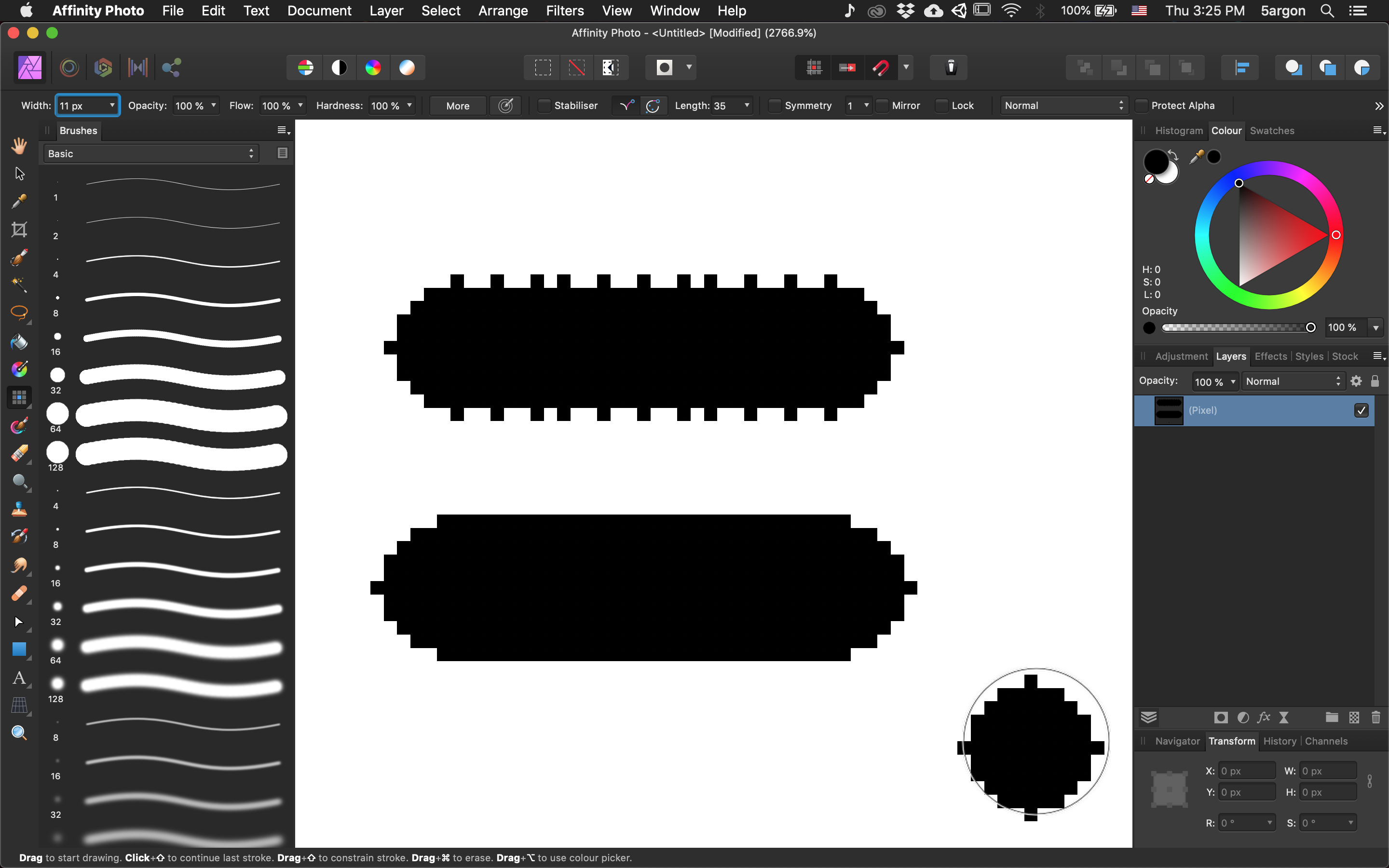This screenshot has height=868, width=1389.
Task: Open the brush Opacity dropdown
Action: point(214,106)
